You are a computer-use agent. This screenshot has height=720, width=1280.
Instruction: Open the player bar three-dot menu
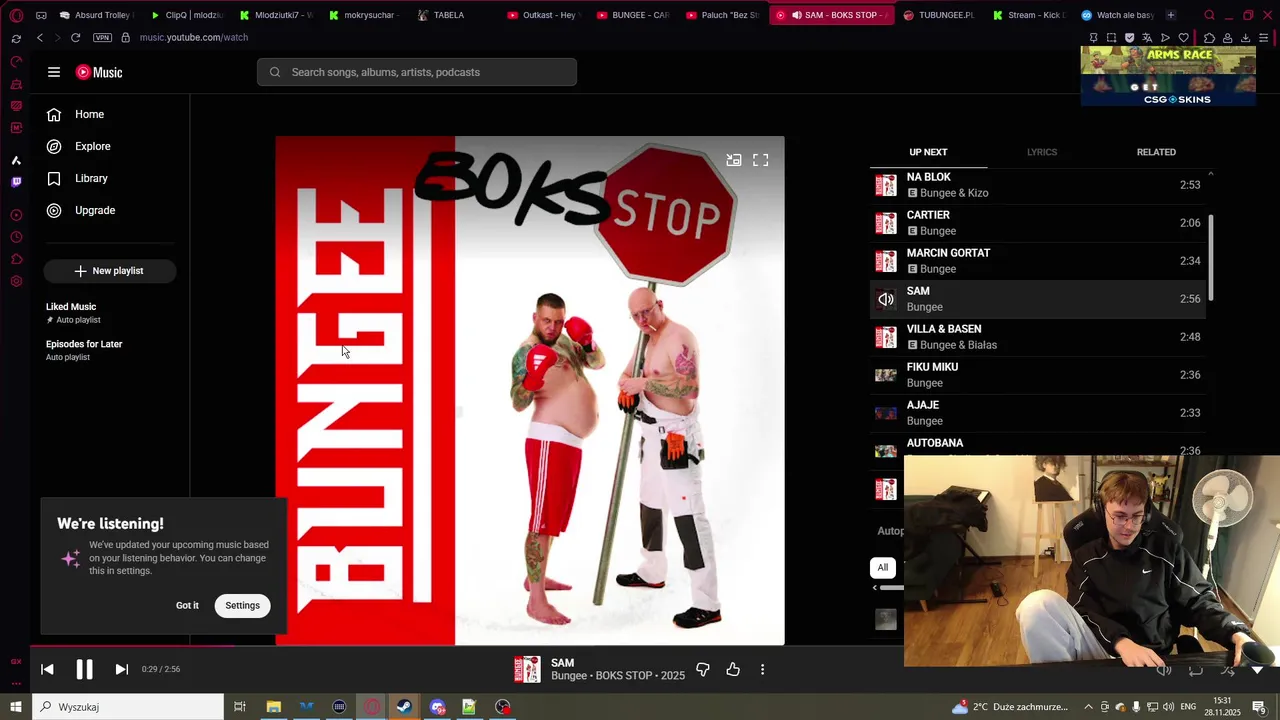[x=762, y=669]
